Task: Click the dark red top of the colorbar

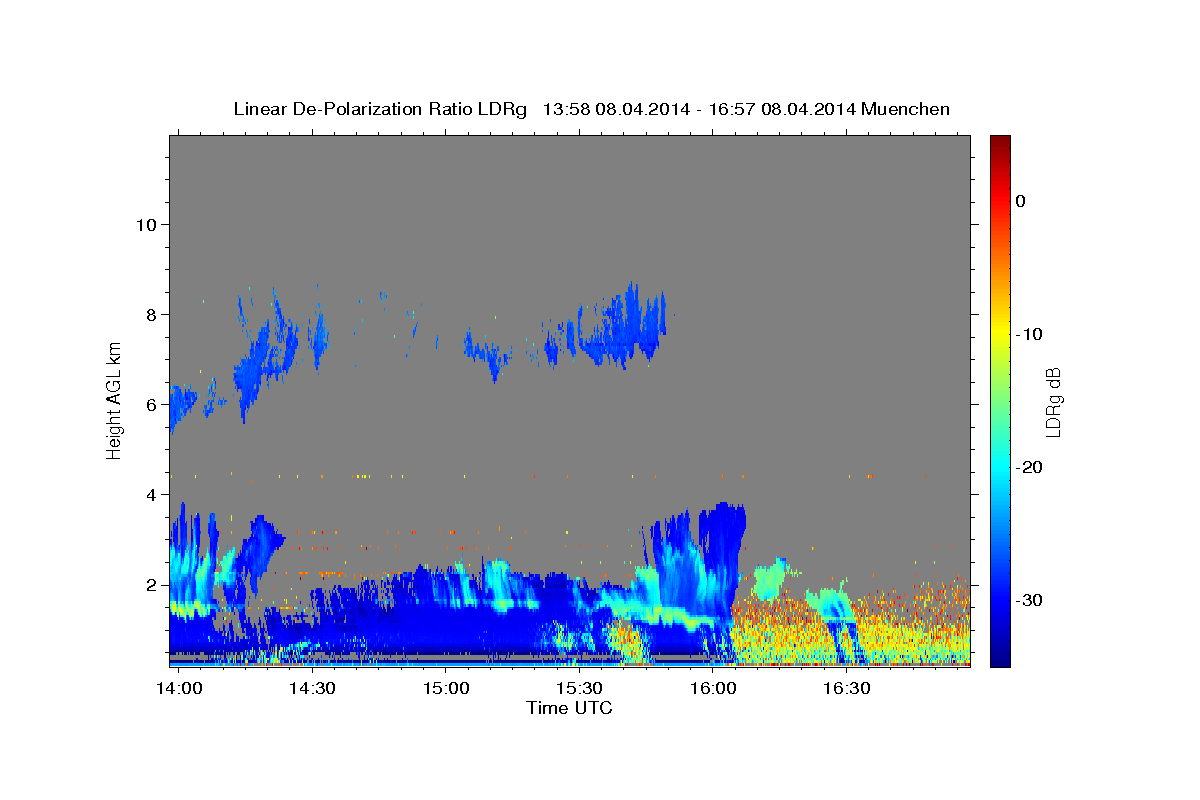Action: 1000,142
